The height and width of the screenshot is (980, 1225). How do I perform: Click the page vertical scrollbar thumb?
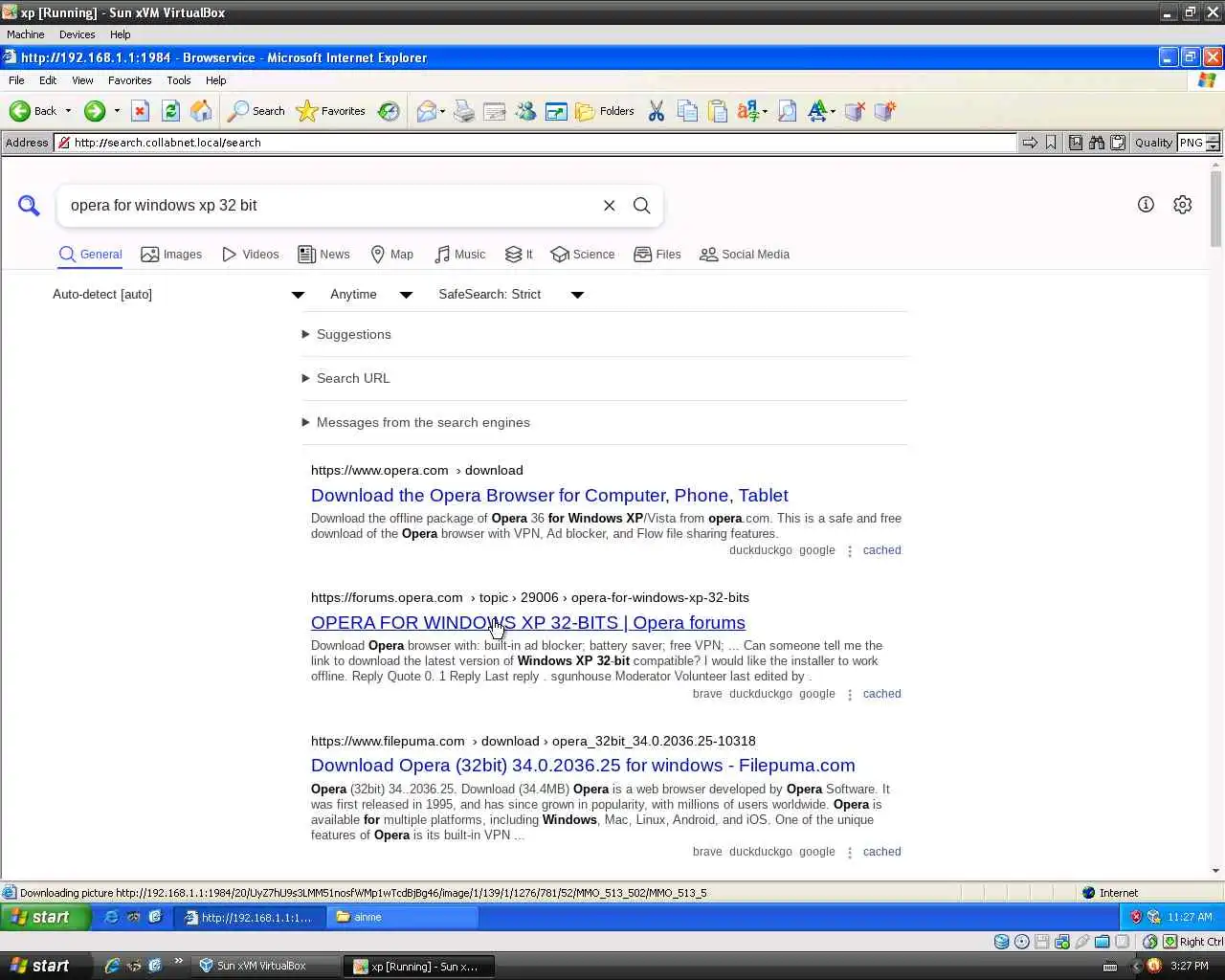(1216, 209)
